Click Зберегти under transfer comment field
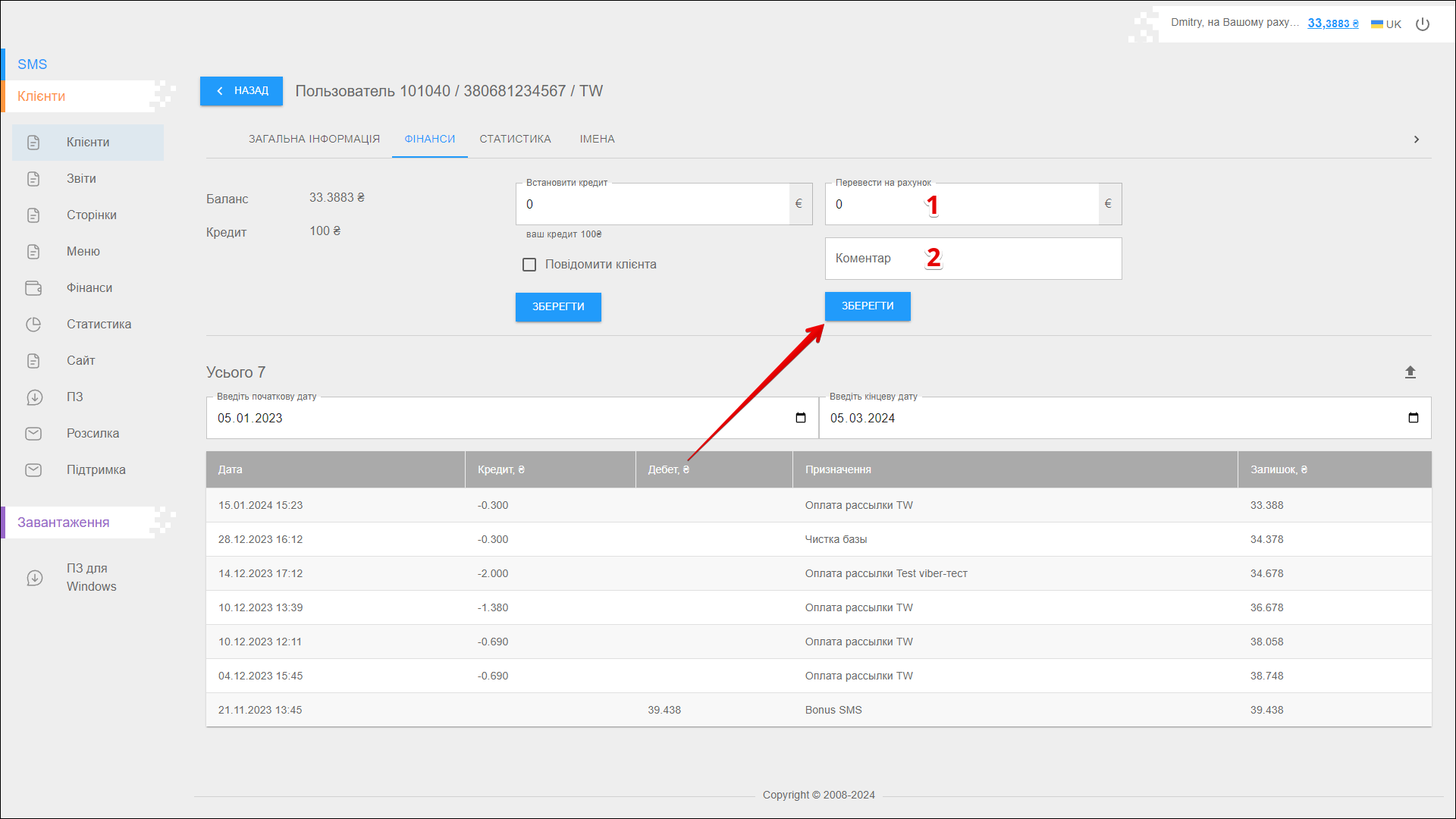 click(867, 306)
